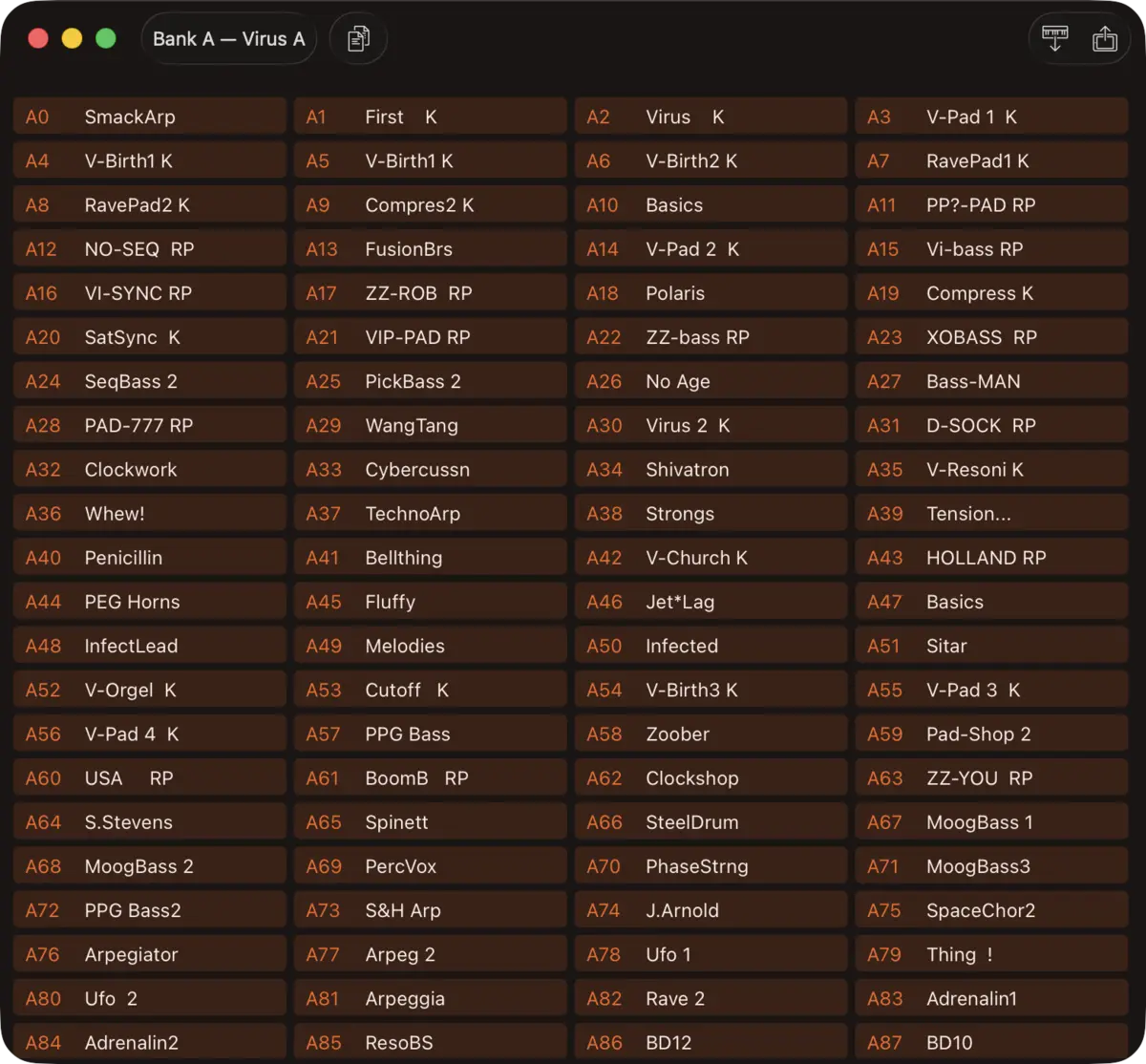This screenshot has width=1146, height=1064.
Task: Select patch A36 Whew!
Action: (150, 514)
